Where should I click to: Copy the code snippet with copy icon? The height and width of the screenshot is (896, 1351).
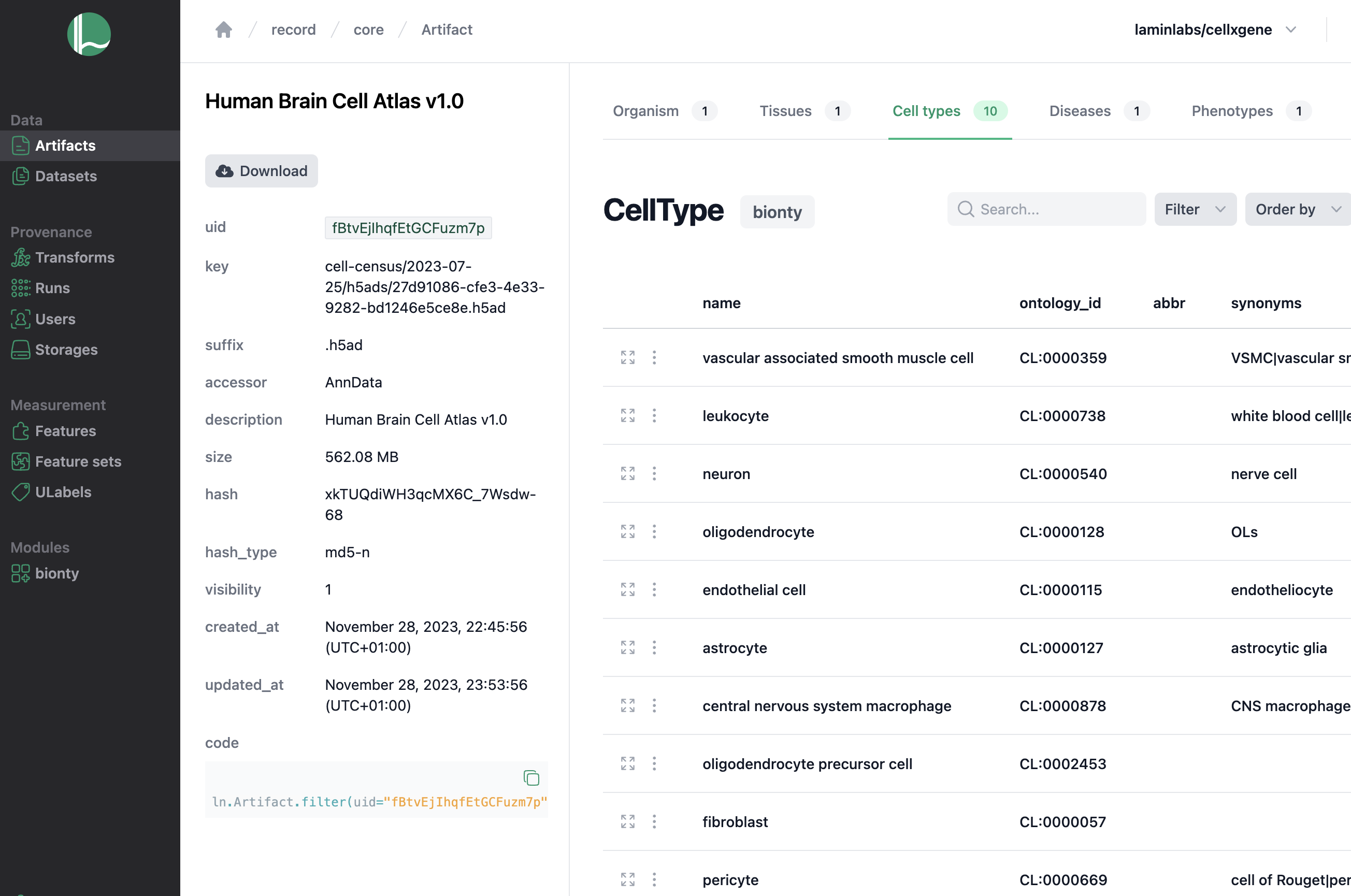[531, 778]
